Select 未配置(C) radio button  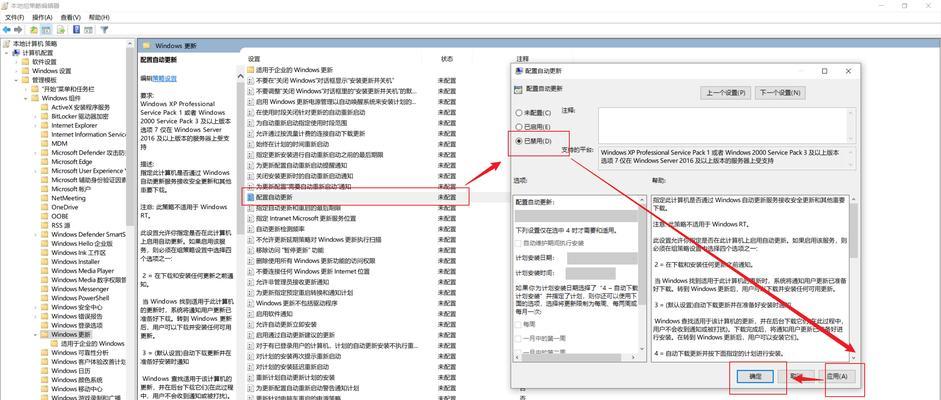click(x=519, y=113)
